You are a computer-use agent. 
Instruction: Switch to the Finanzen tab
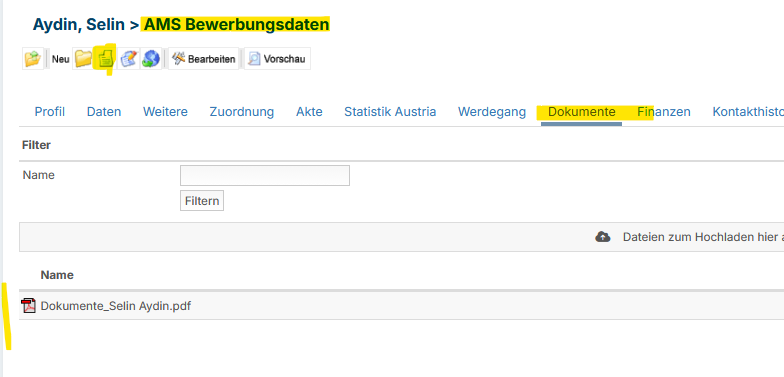664,112
